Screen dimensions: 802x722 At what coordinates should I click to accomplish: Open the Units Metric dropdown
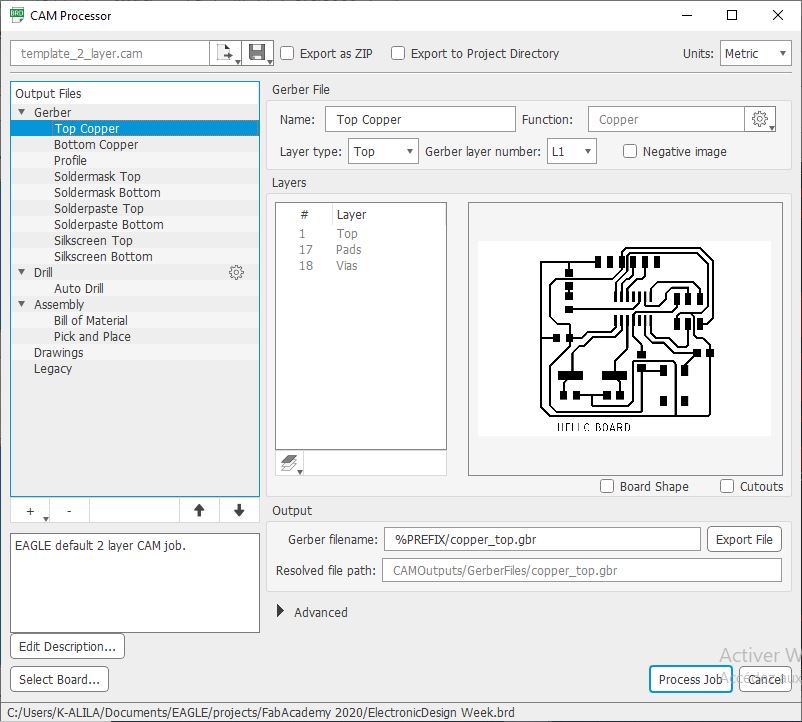tap(755, 53)
